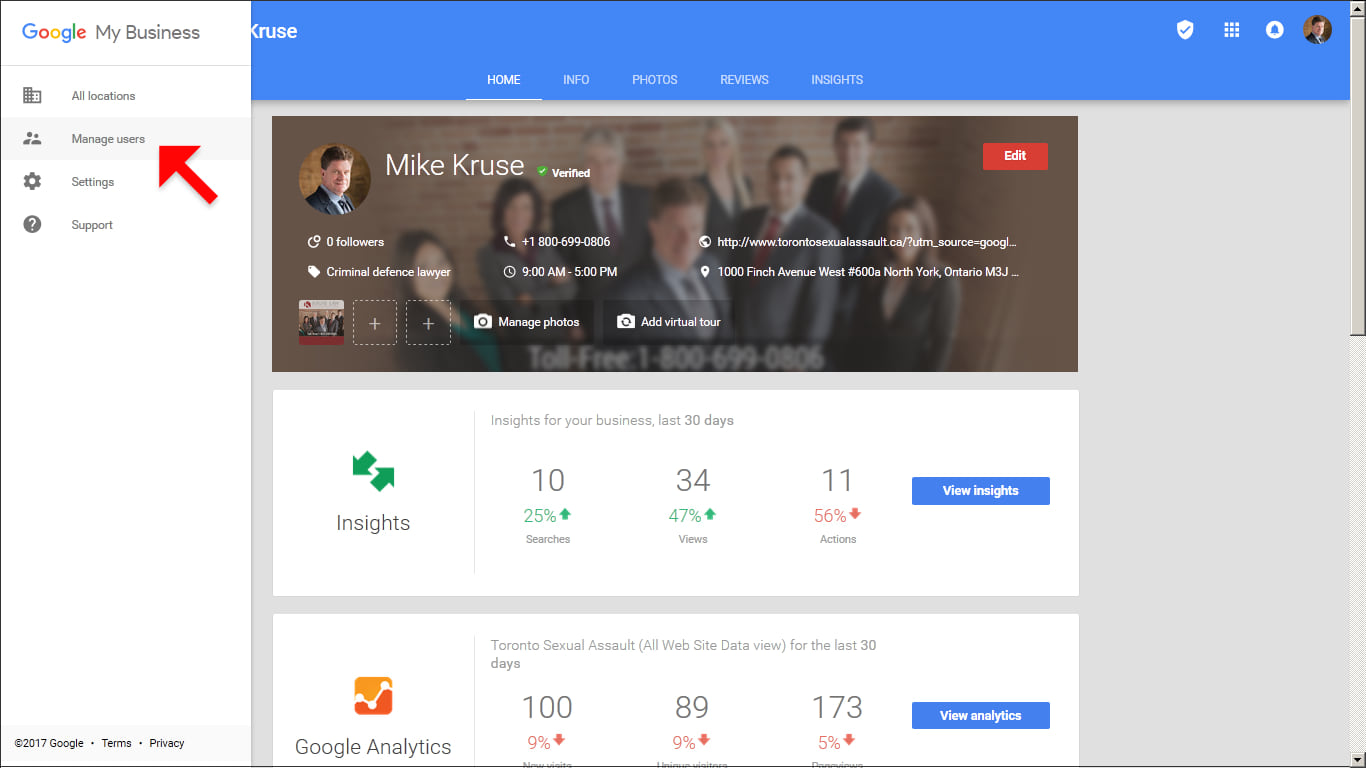The height and width of the screenshot is (768, 1366).
Task: Click the camera icon on Add virtual tour
Action: point(626,322)
